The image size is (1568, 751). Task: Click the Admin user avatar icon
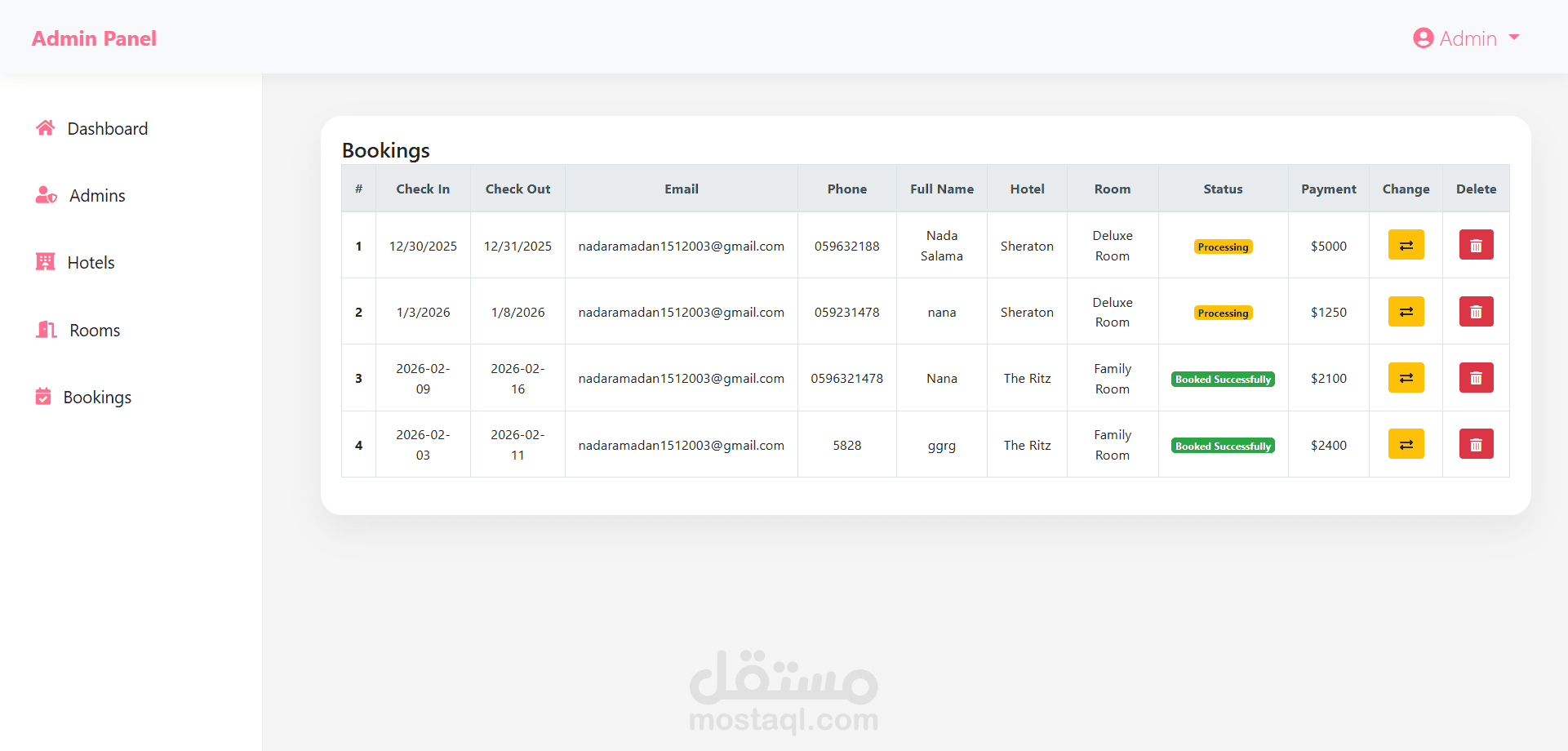pyautogui.click(x=1424, y=38)
